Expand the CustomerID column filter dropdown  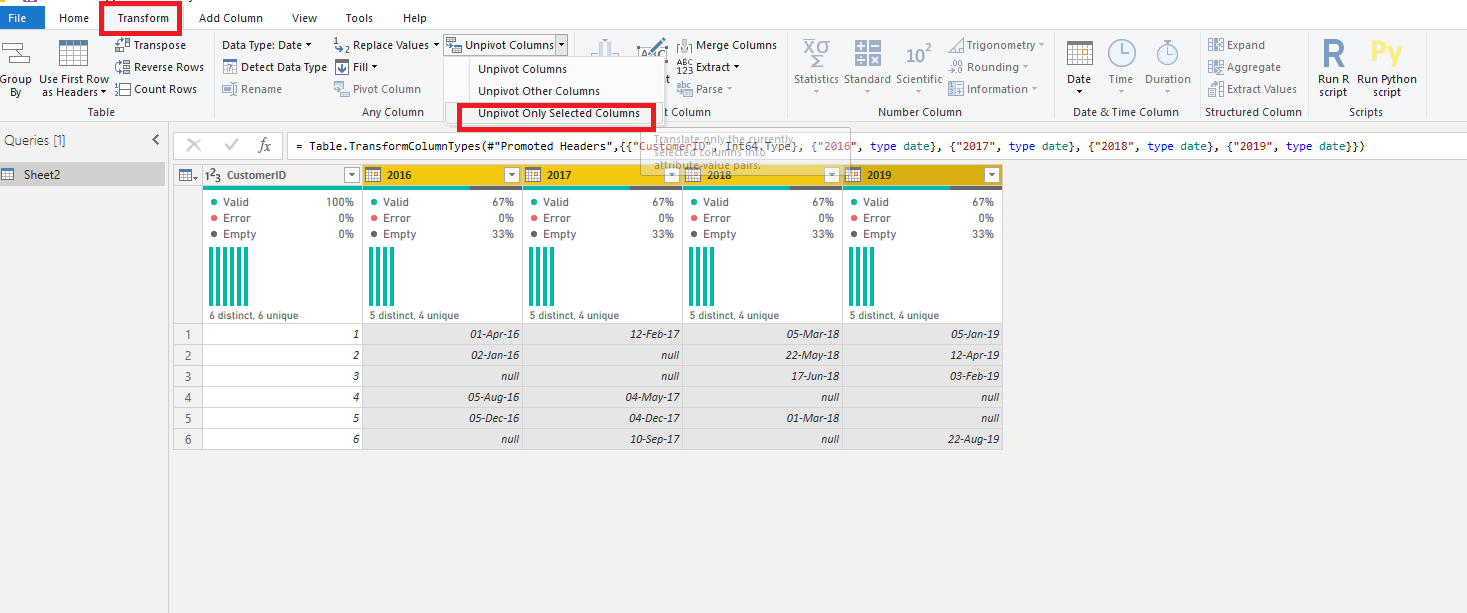coord(351,175)
